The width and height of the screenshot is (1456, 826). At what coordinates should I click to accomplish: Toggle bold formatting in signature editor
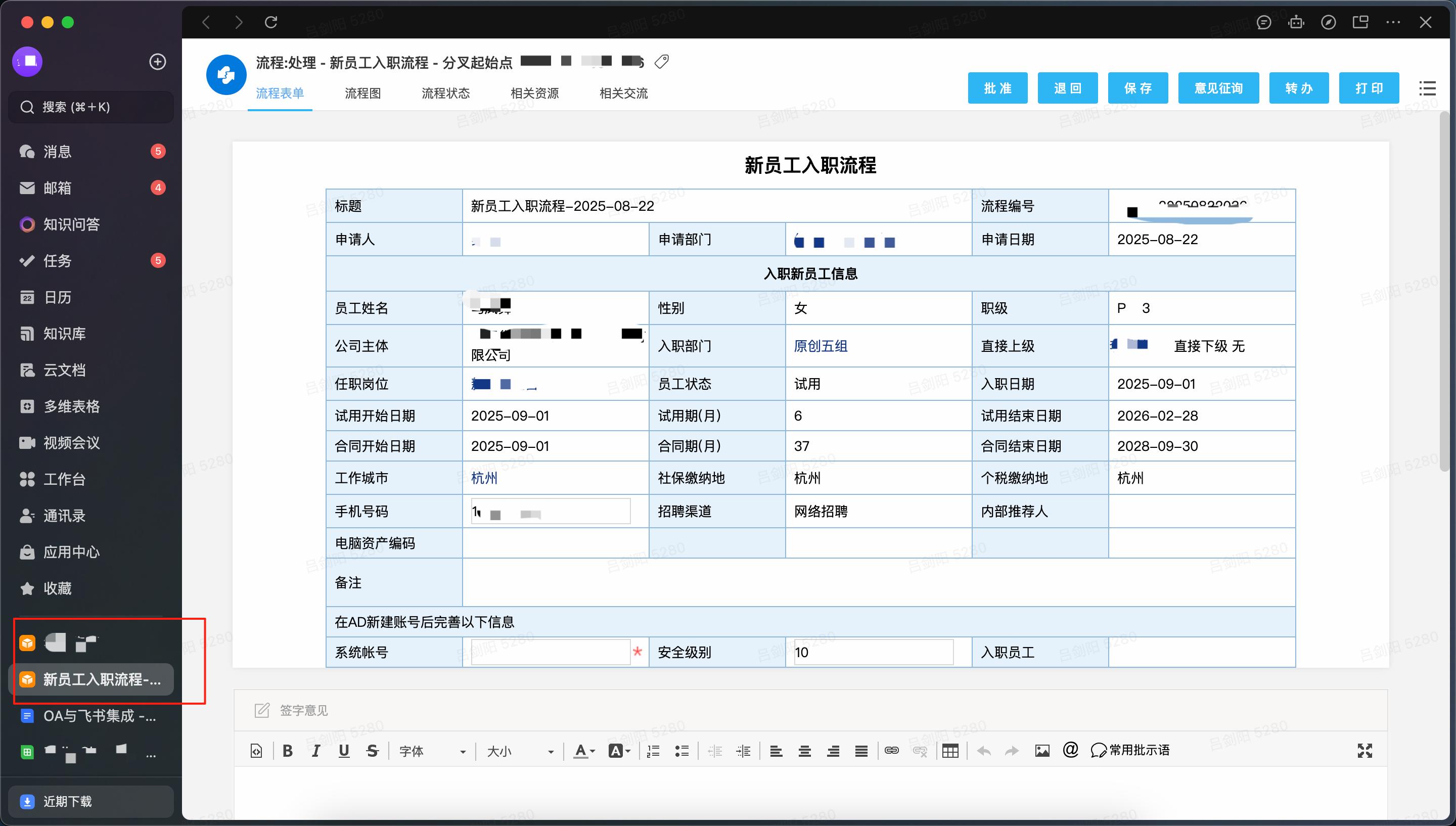click(288, 750)
